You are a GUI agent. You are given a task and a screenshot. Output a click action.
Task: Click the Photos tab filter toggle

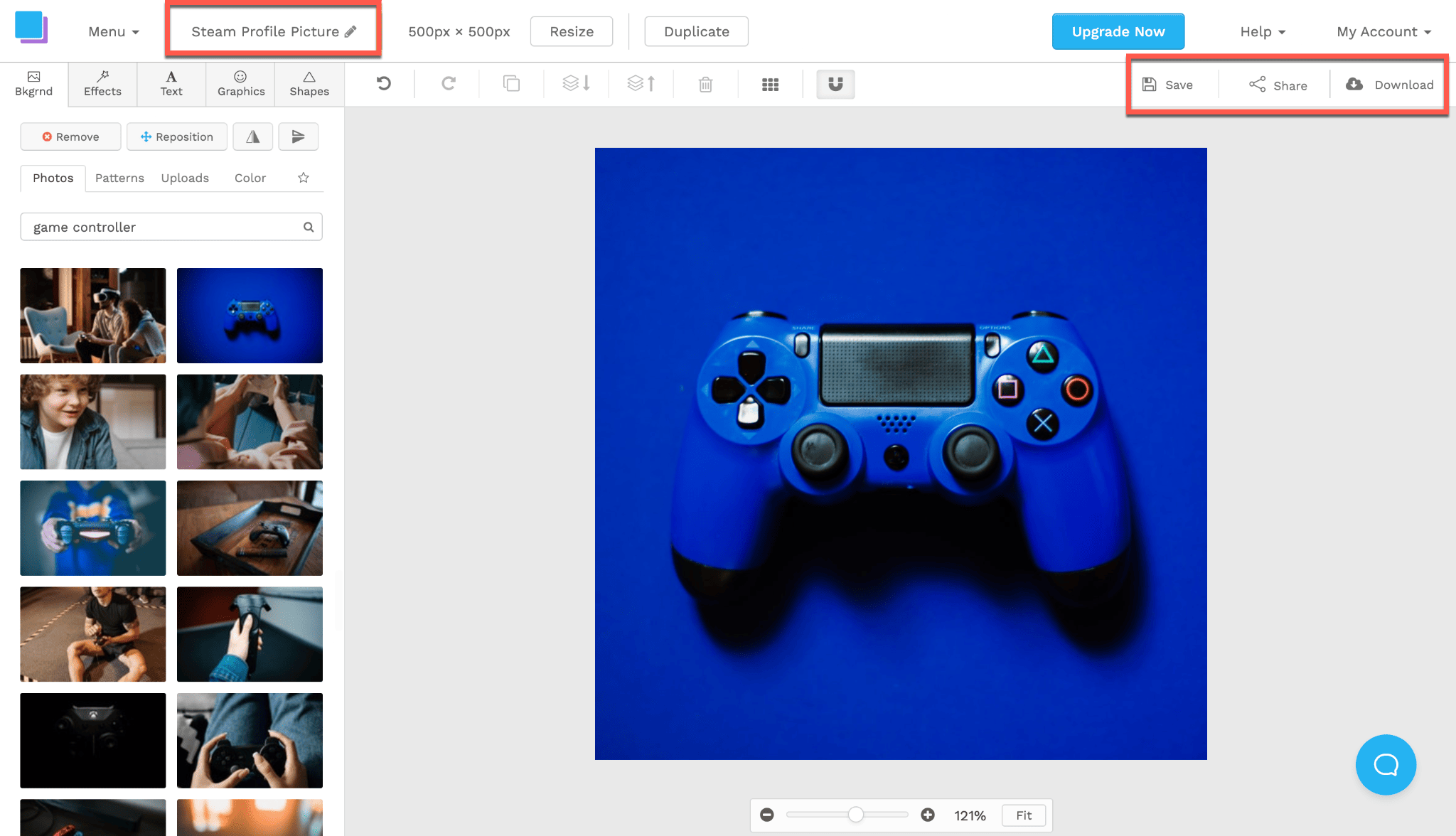(x=52, y=178)
